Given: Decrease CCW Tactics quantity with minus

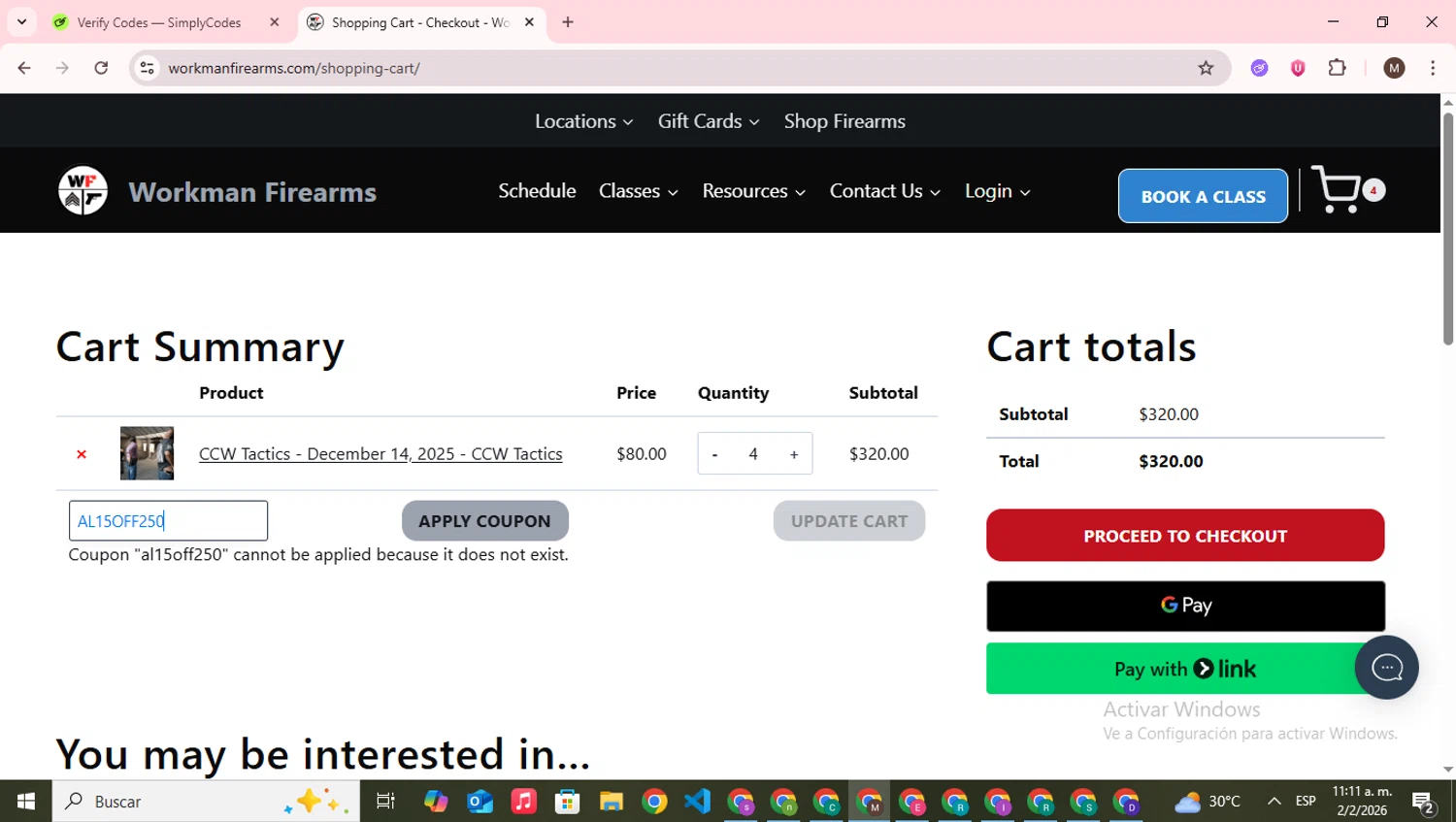Looking at the screenshot, I should tap(715, 454).
